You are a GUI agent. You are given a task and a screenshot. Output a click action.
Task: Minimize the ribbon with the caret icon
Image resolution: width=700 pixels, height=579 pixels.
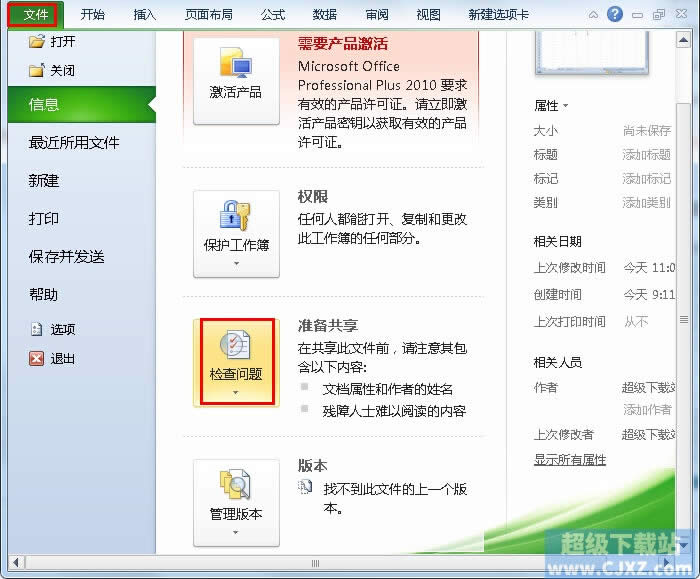coord(593,15)
